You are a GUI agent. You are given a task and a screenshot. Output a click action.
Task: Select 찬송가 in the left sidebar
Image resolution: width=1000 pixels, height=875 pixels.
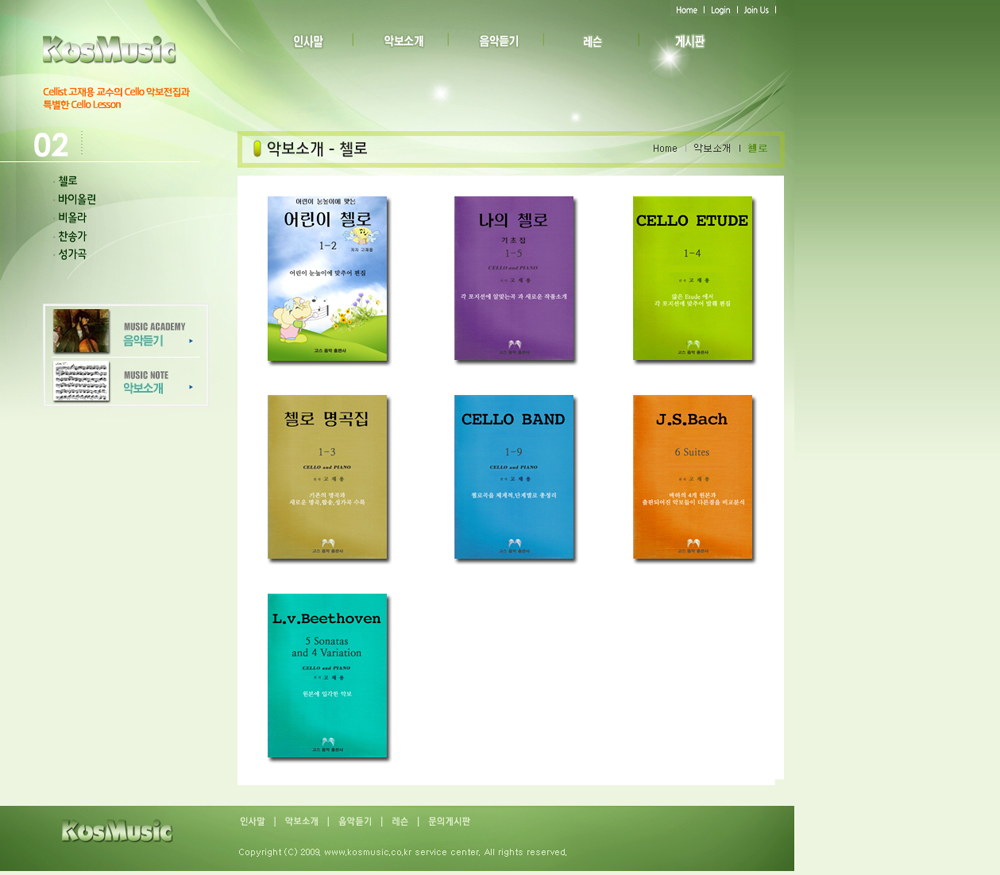click(72, 236)
